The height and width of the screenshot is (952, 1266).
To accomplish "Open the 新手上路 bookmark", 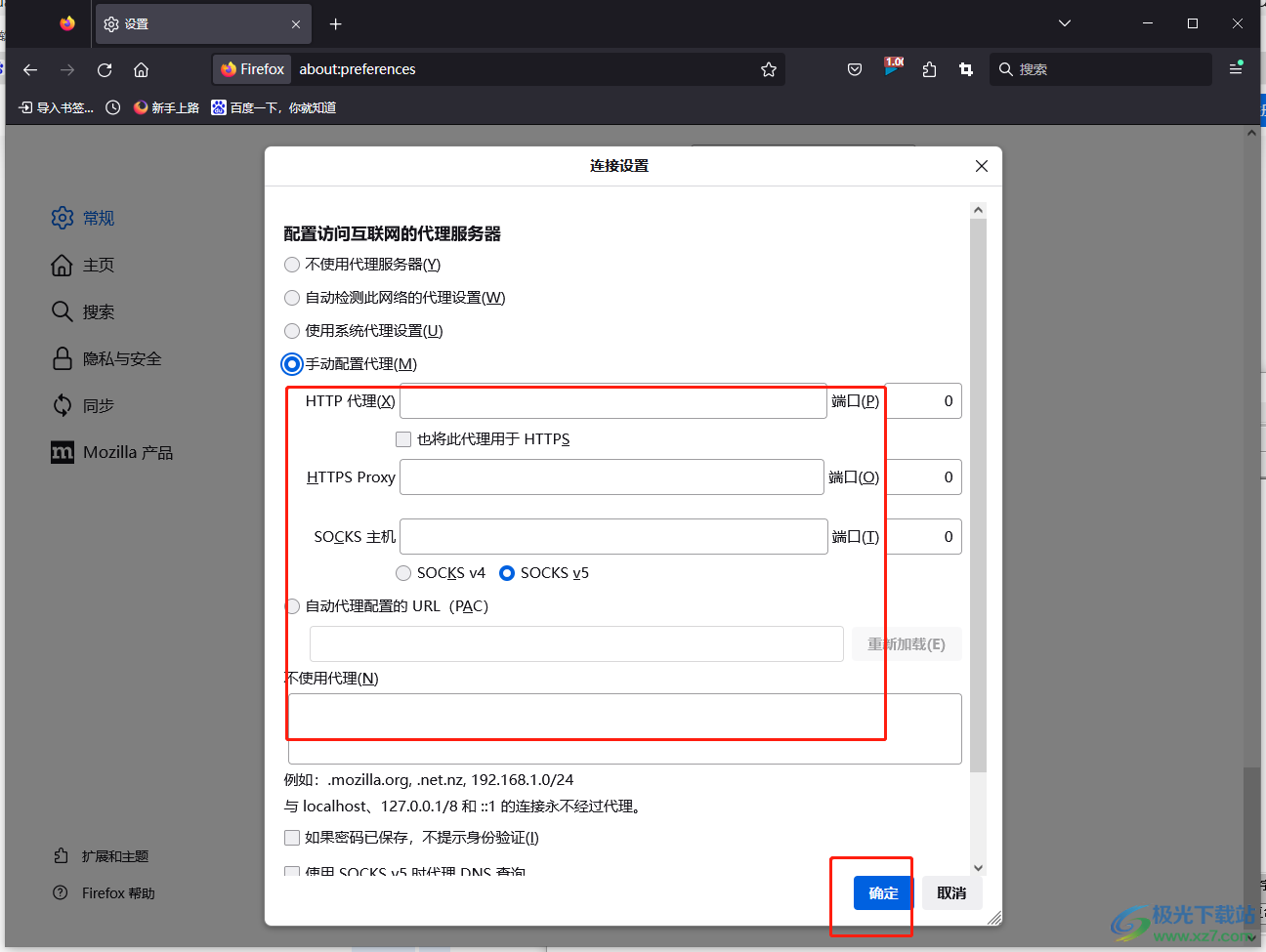I will point(166,107).
